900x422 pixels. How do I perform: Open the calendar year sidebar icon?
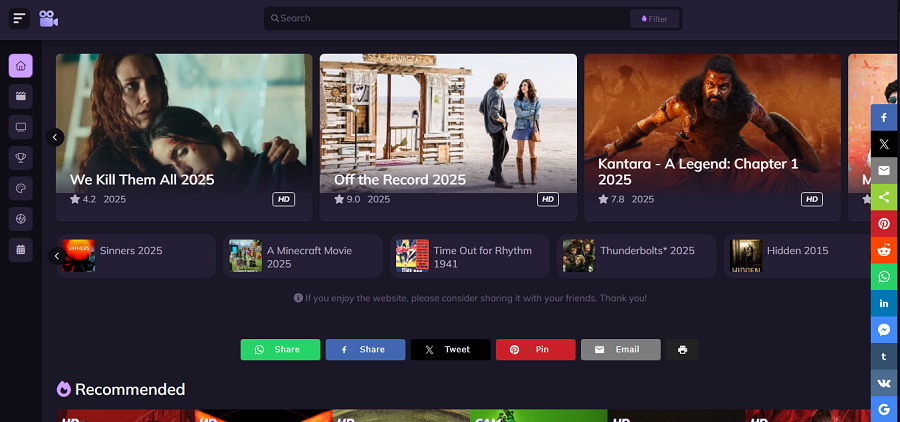21,249
